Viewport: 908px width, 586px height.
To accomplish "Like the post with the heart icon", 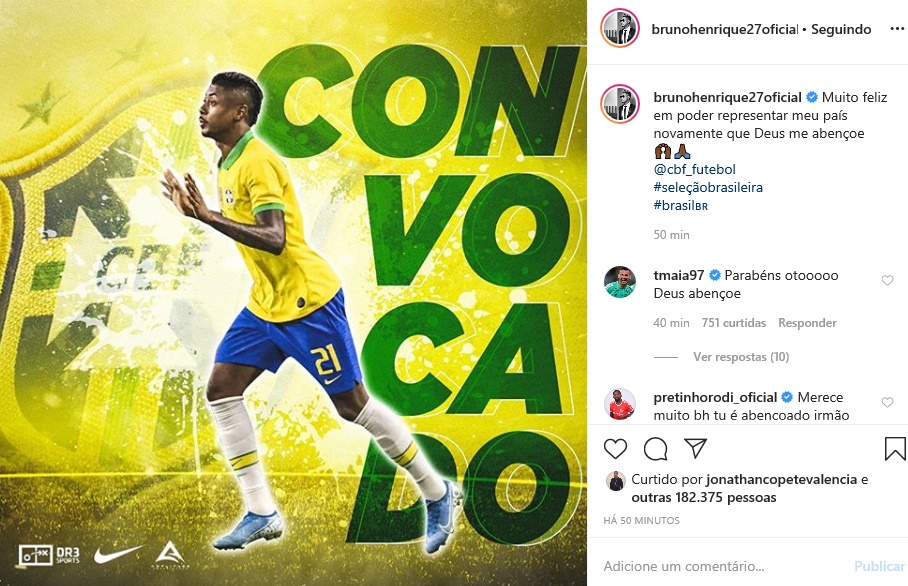I will tap(615, 449).
